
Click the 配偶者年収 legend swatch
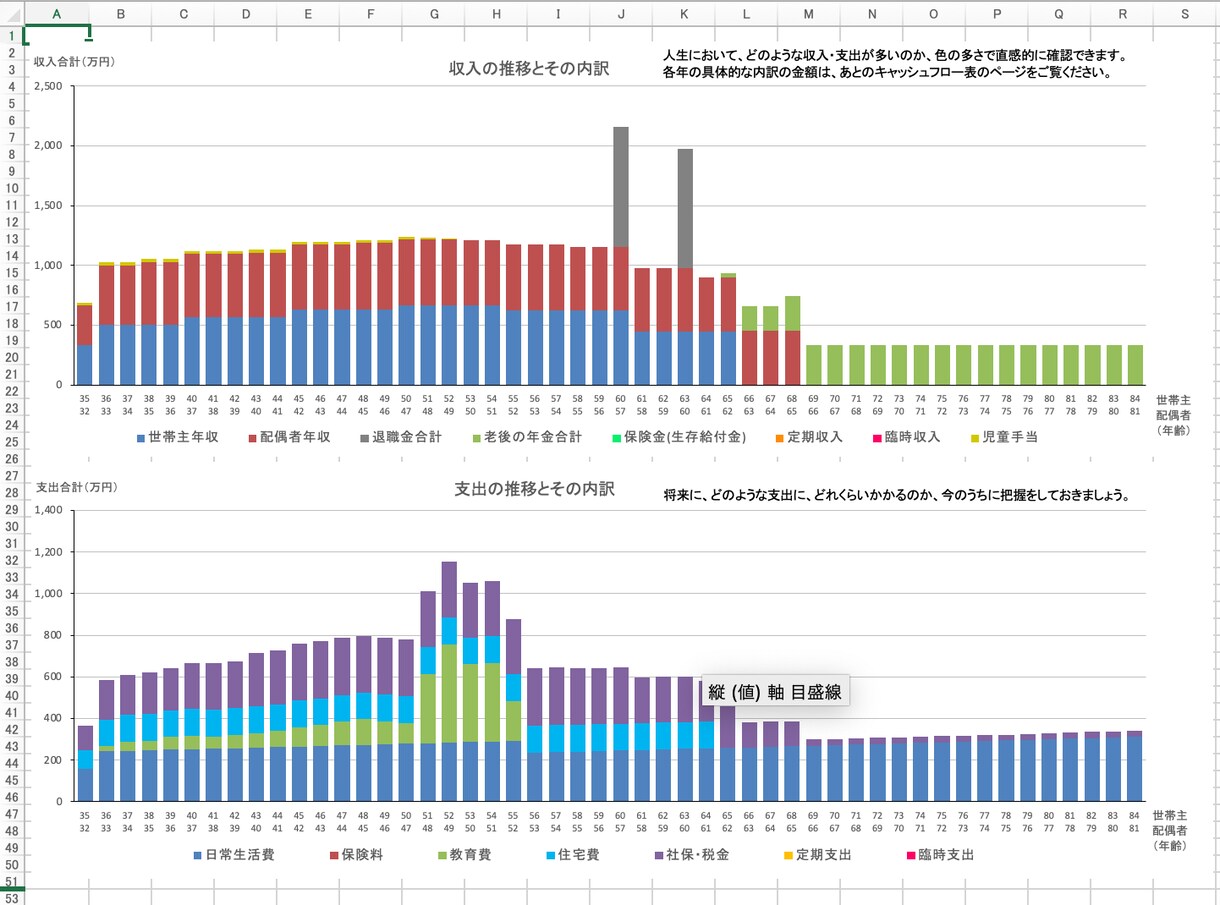coord(251,437)
